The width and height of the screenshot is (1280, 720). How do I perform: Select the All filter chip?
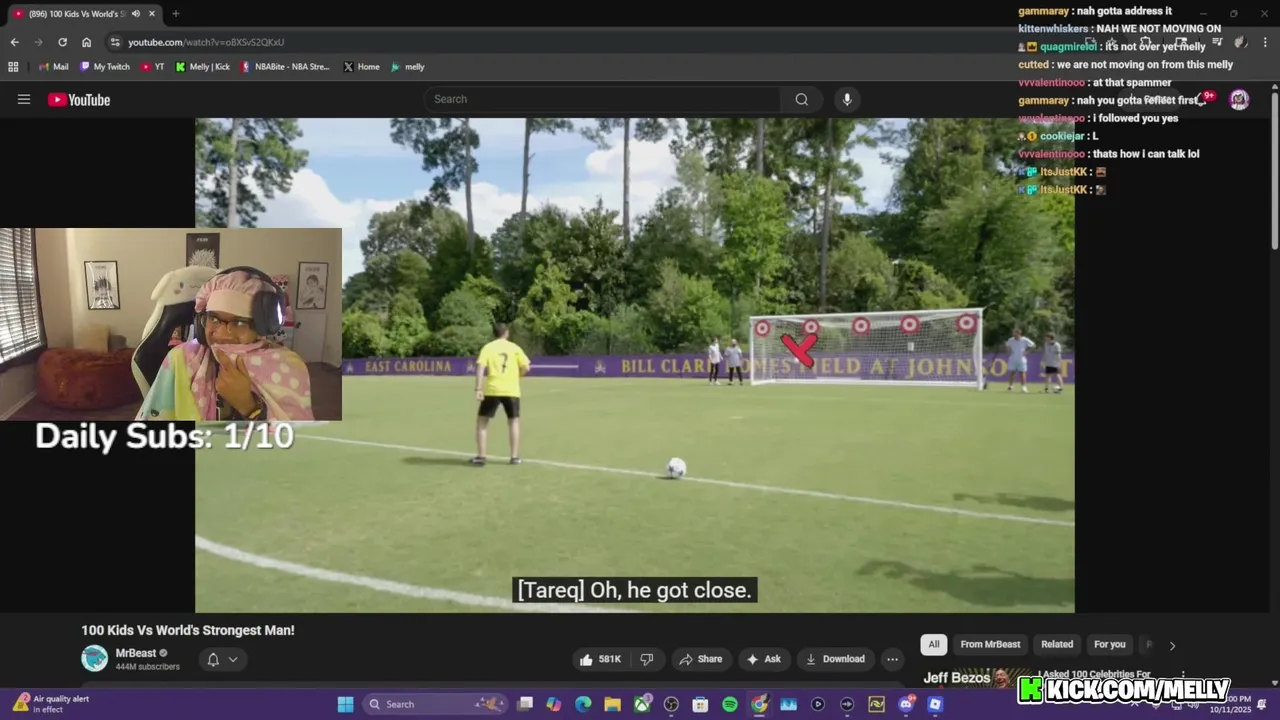(934, 645)
